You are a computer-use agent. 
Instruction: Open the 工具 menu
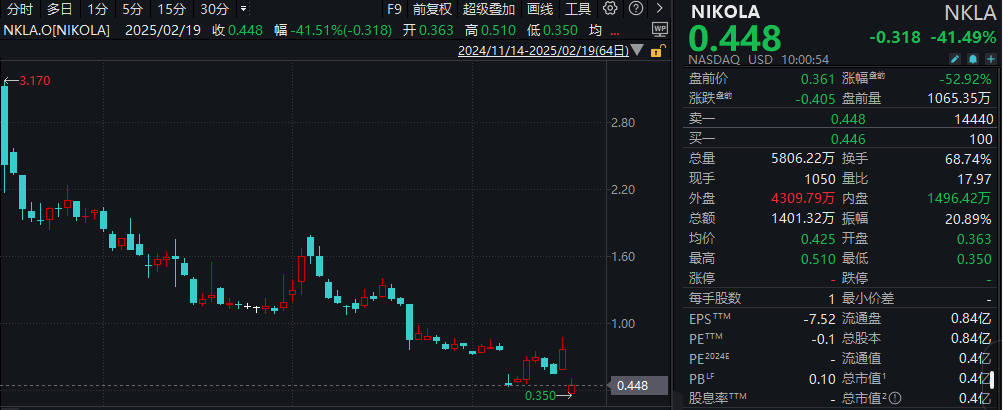(x=578, y=10)
